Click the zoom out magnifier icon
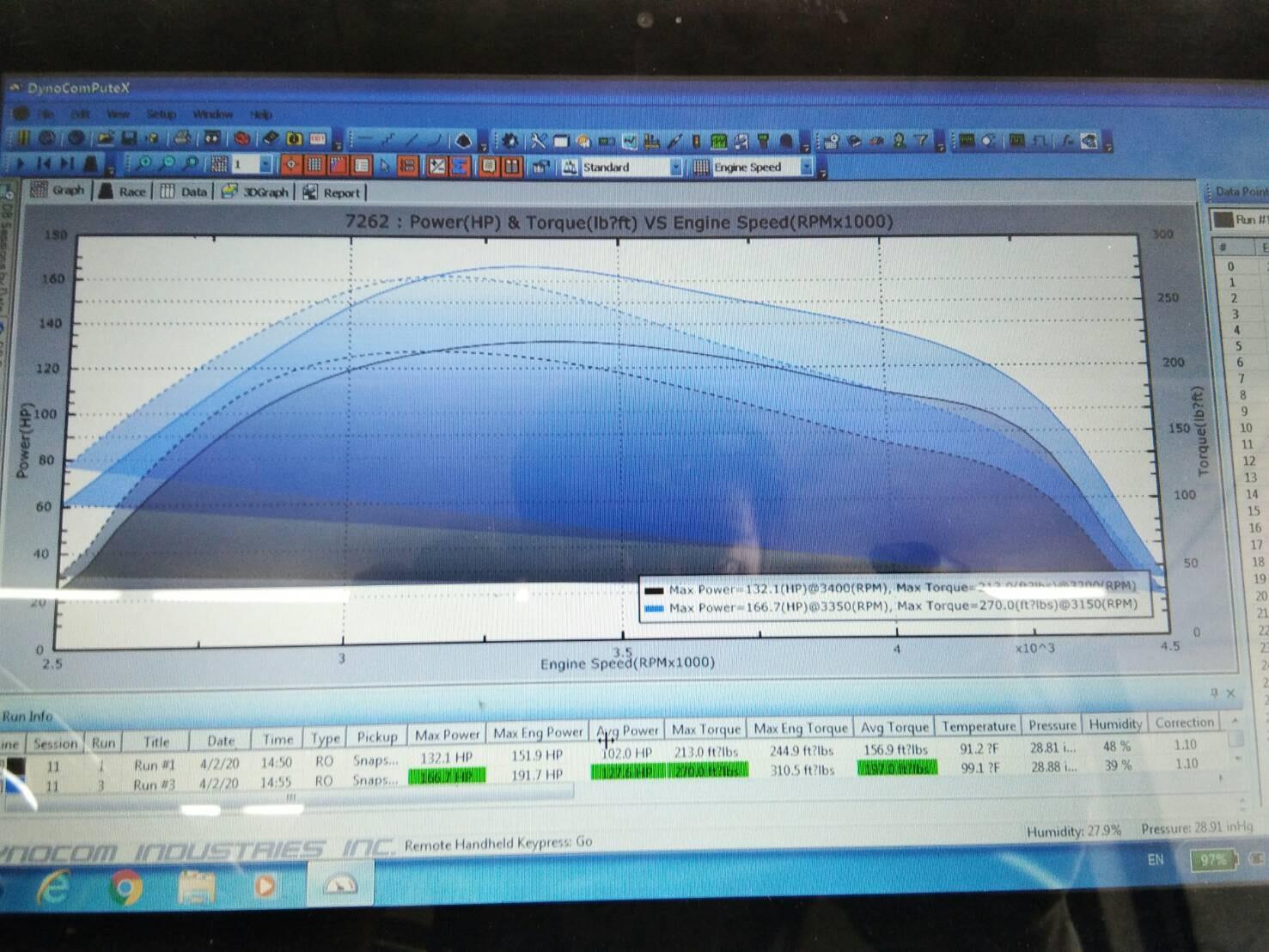This screenshot has height=952, width=1269. point(168,163)
